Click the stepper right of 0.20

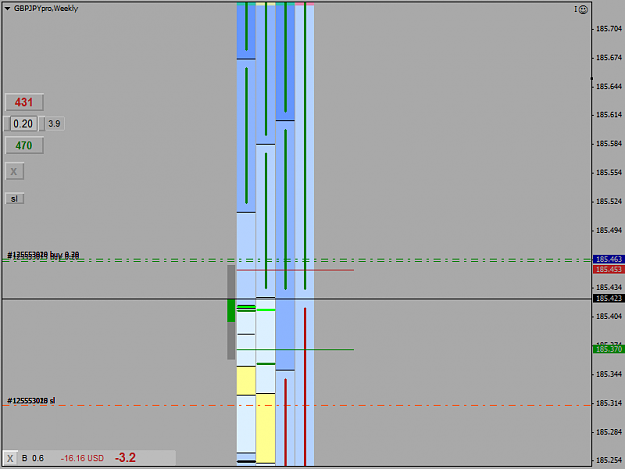tap(41, 124)
